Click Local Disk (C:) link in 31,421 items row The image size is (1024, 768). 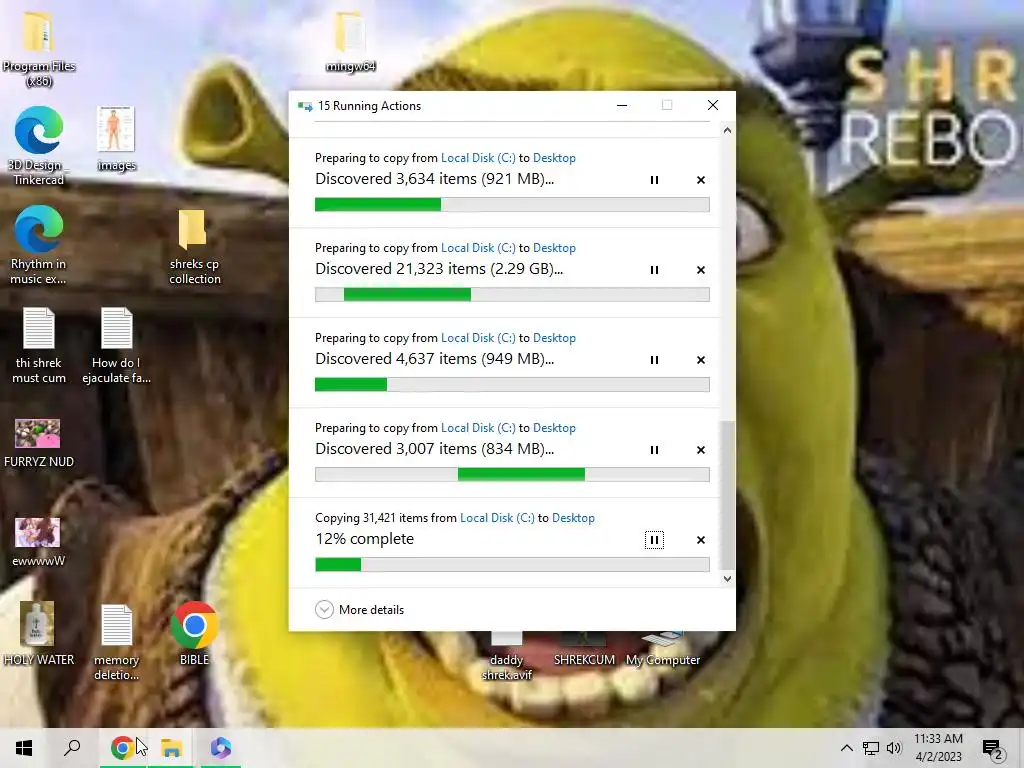coord(497,518)
